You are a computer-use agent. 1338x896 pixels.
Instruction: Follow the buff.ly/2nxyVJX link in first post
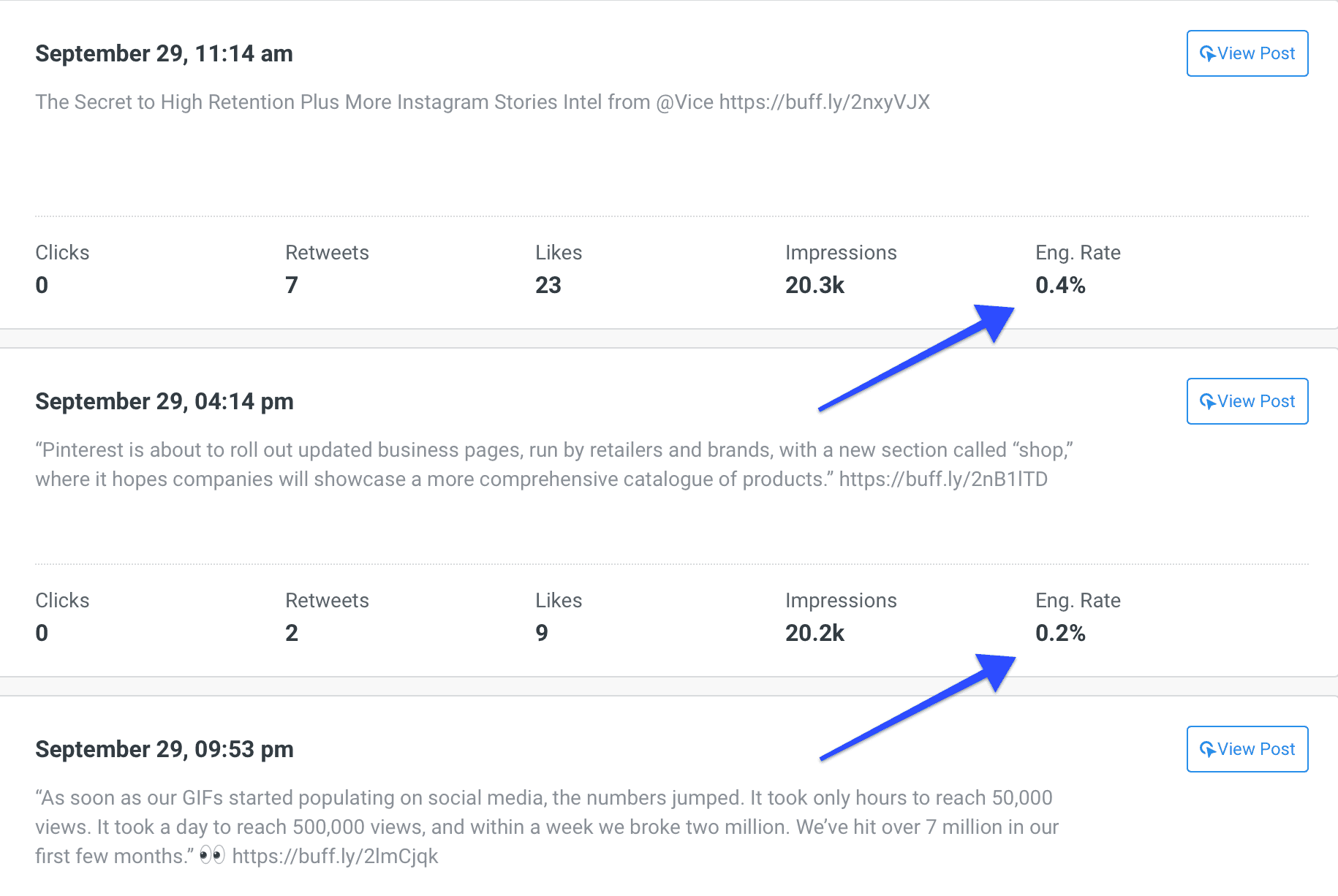pyautogui.click(x=824, y=102)
